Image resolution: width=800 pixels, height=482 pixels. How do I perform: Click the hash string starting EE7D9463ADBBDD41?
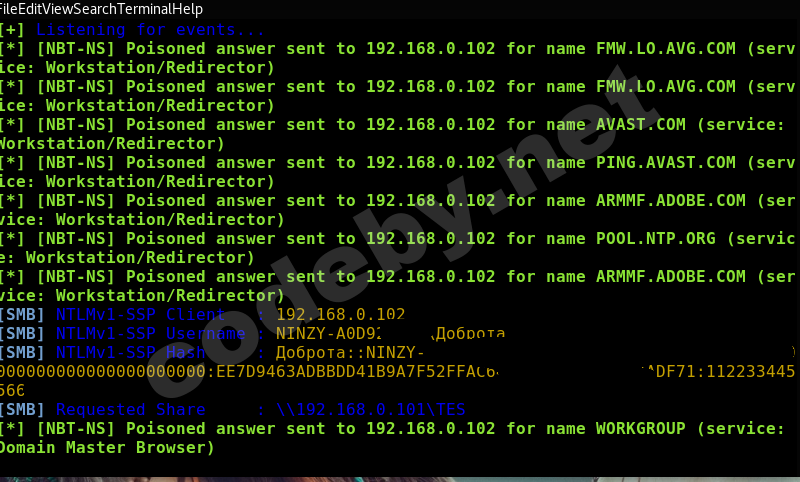click(357, 372)
